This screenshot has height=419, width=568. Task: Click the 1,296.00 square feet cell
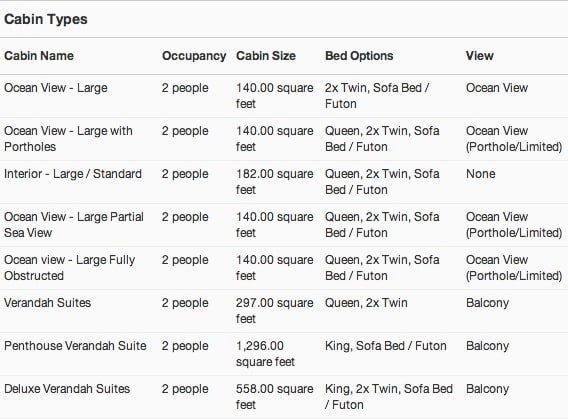click(x=266, y=354)
